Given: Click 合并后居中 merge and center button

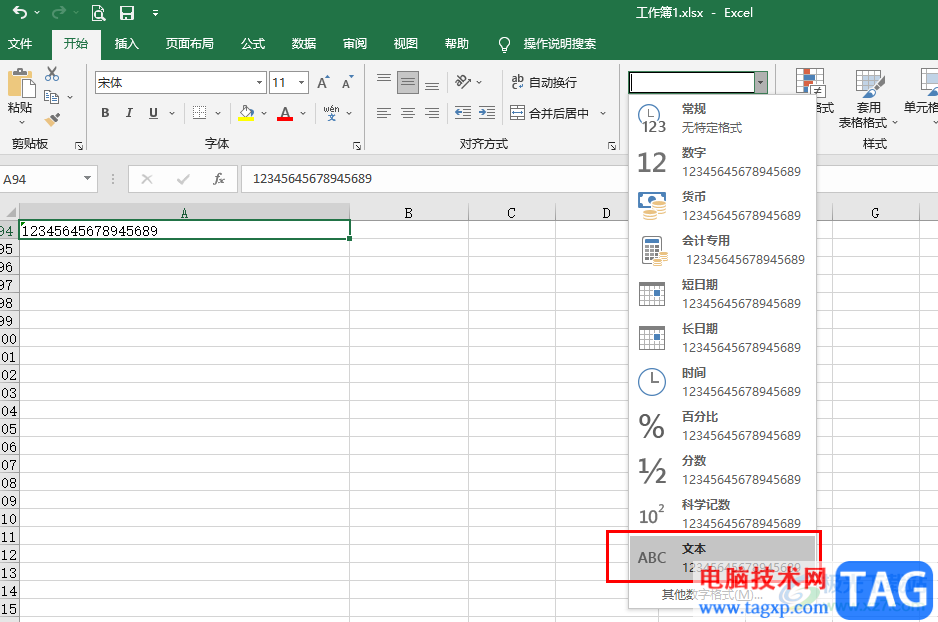Looking at the screenshot, I should [x=550, y=112].
